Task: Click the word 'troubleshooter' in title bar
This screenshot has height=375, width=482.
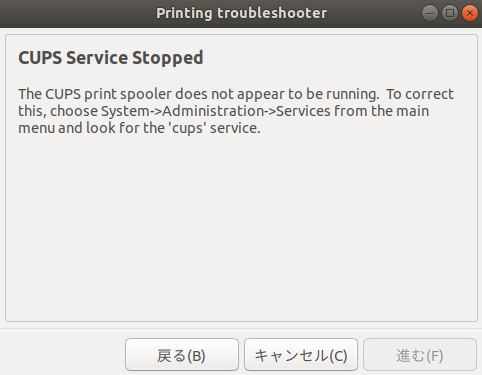Action: click(x=272, y=14)
